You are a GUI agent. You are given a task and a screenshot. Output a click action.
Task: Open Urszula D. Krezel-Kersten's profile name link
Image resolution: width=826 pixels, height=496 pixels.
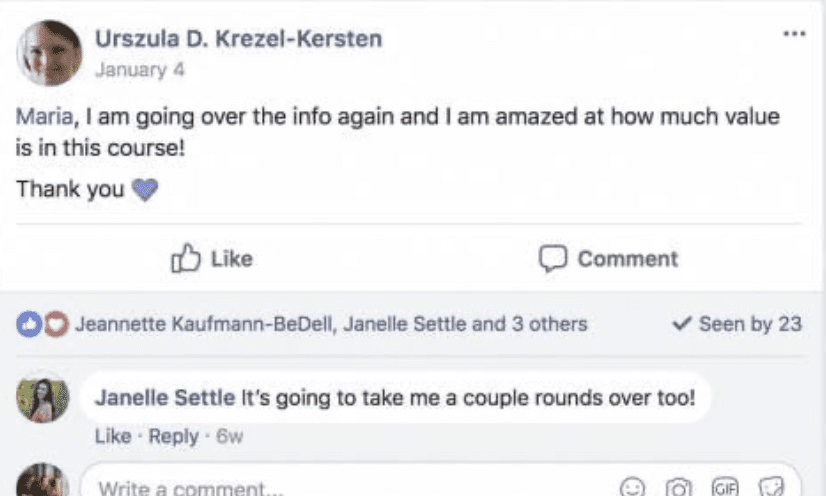point(238,39)
